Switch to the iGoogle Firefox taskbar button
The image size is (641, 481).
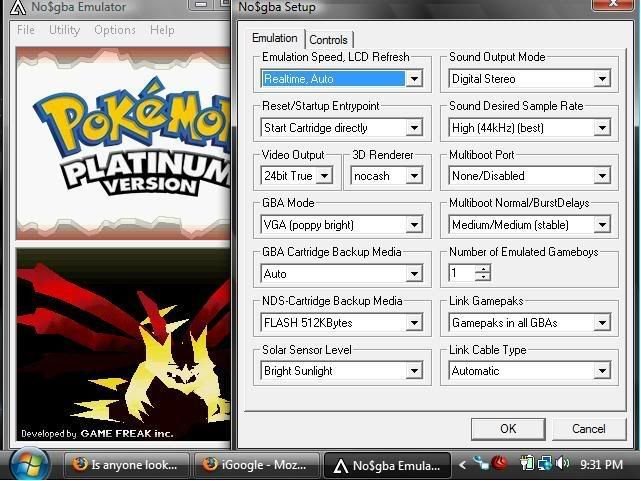click(x=256, y=465)
